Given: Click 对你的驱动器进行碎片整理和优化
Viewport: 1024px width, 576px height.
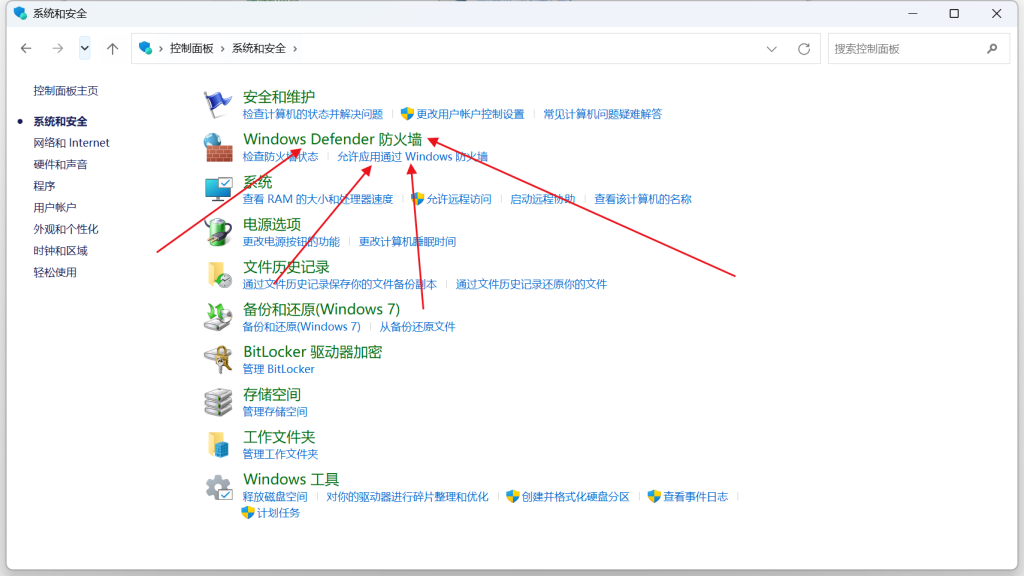Looking at the screenshot, I should (407, 497).
